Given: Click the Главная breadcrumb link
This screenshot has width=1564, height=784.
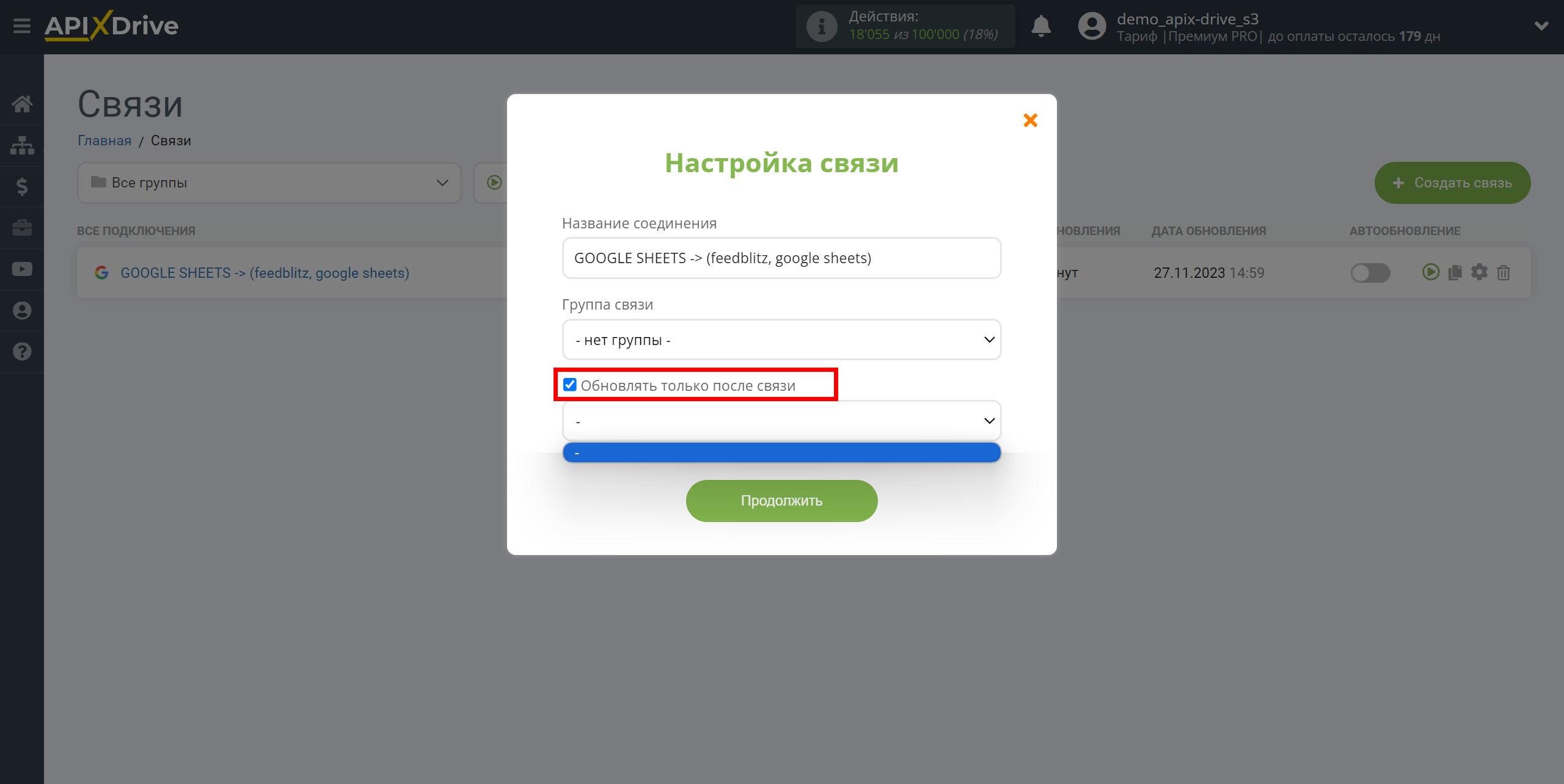Looking at the screenshot, I should coord(104,140).
